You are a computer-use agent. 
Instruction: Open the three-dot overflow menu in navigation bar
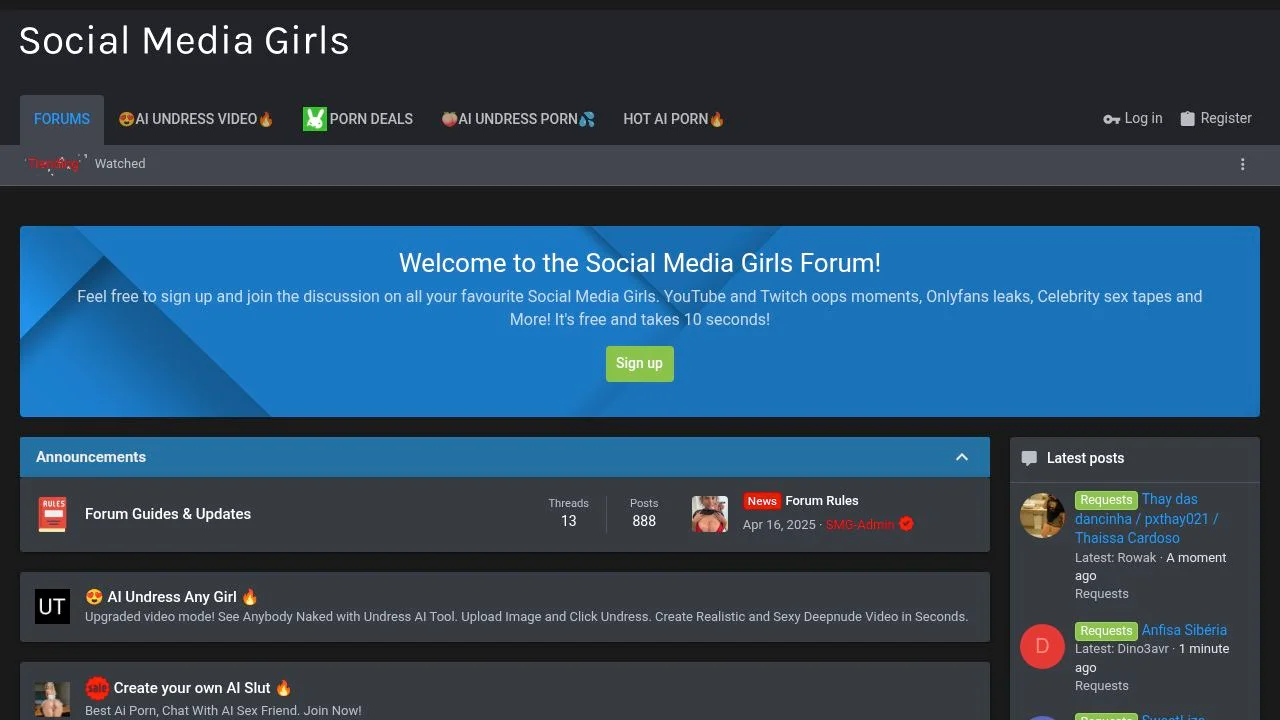click(x=1243, y=164)
